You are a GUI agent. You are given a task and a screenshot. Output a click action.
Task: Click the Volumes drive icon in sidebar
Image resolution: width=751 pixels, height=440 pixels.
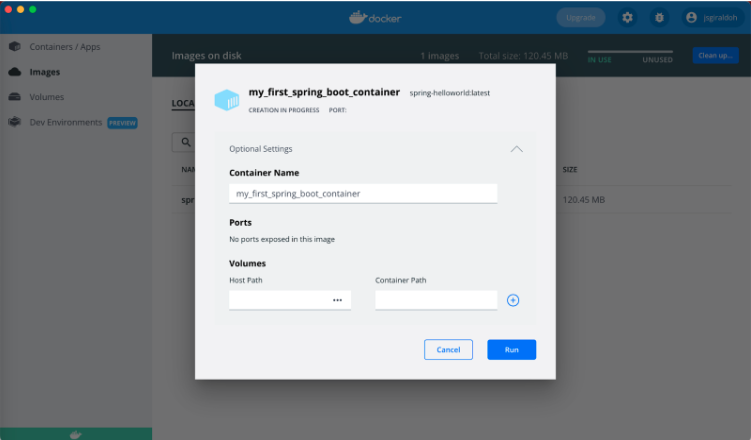[15, 97]
